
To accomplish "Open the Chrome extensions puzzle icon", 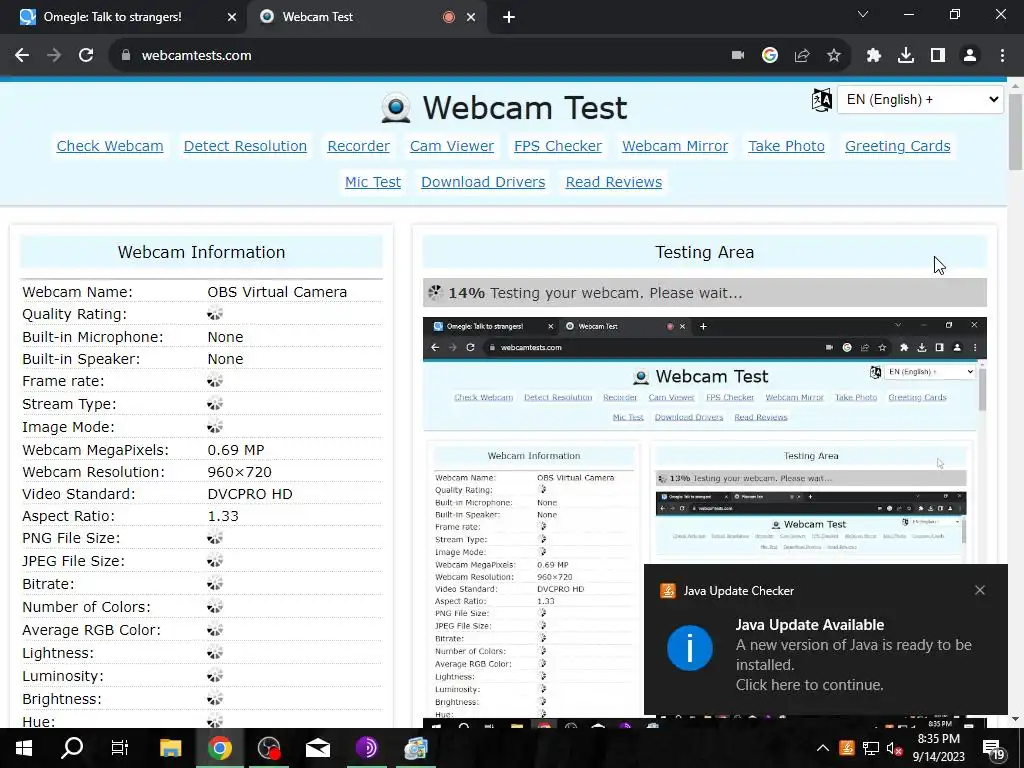I will coord(874,56).
